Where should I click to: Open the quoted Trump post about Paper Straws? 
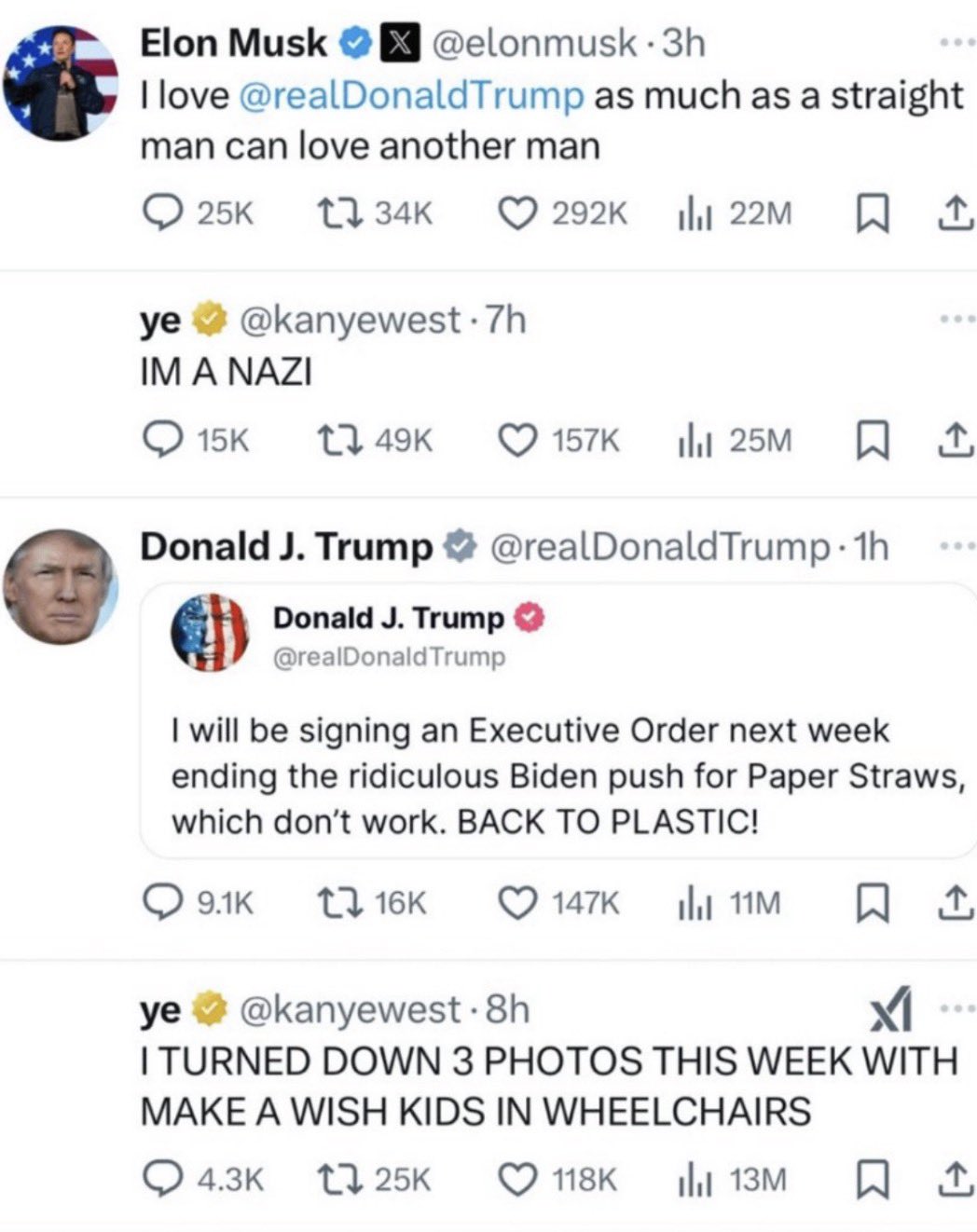(557, 719)
